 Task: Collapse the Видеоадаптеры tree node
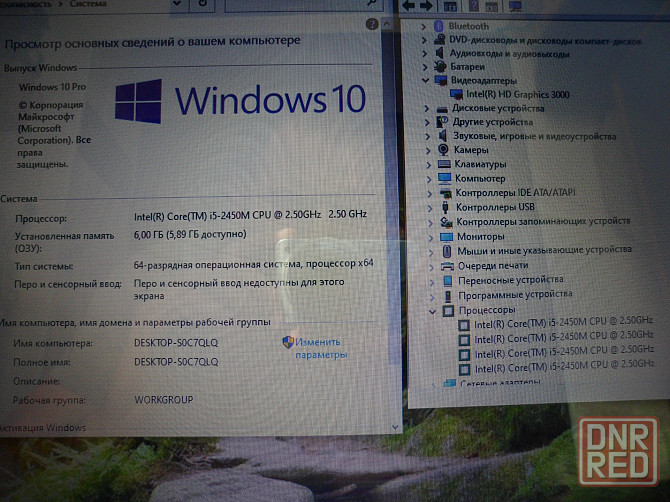point(427,80)
